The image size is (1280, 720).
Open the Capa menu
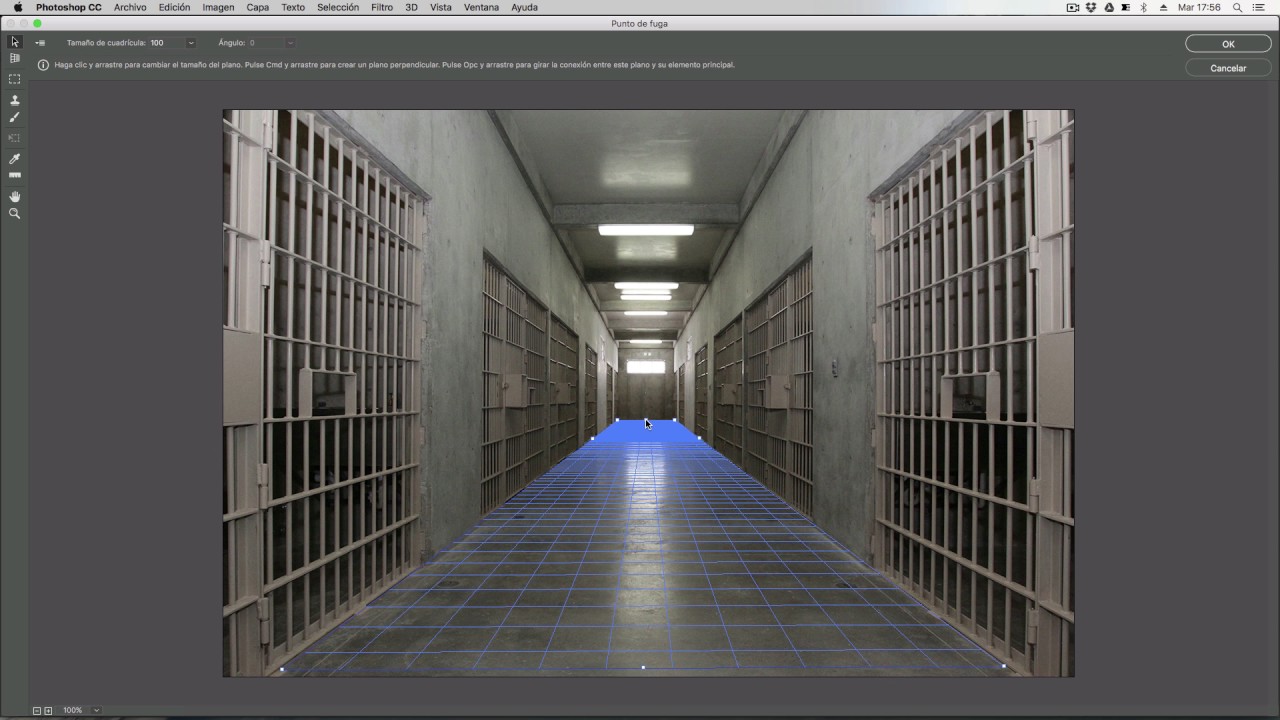tap(257, 7)
